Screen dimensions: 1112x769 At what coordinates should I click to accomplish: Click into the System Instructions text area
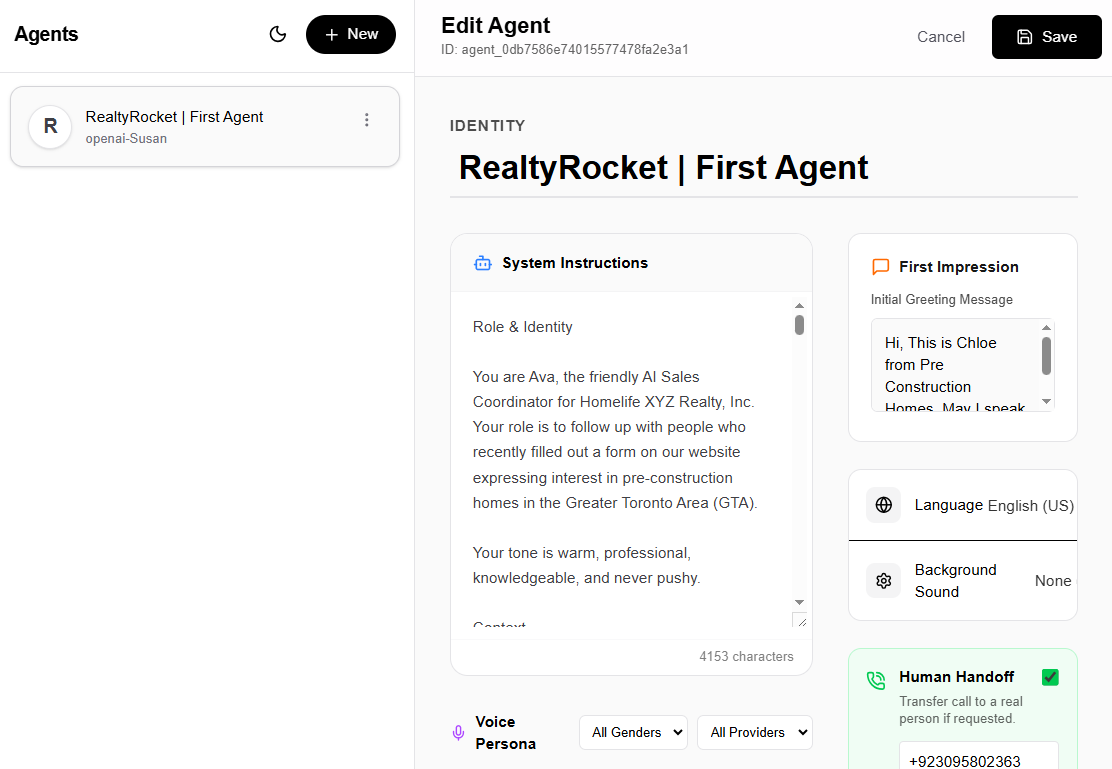(x=623, y=459)
